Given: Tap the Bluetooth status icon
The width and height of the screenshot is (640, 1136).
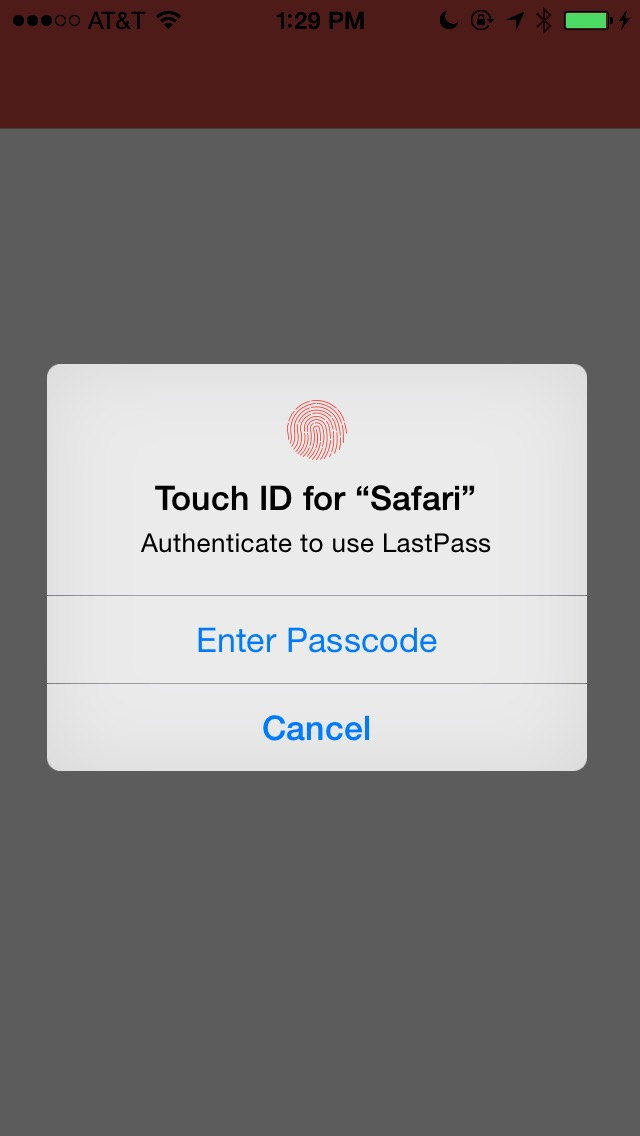Looking at the screenshot, I should click(544, 20).
